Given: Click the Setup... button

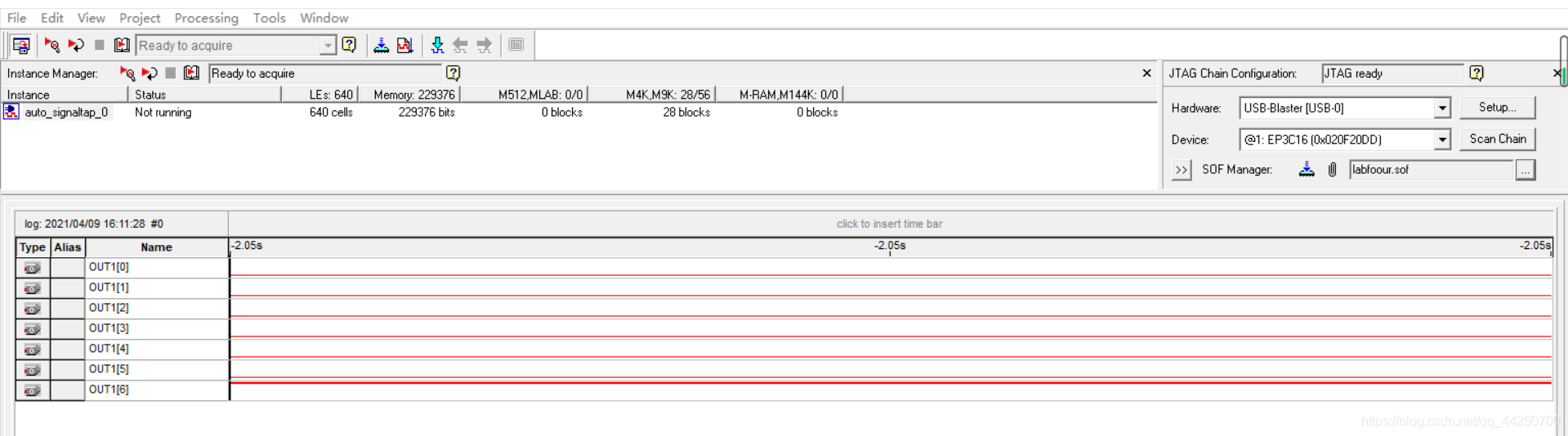Looking at the screenshot, I should [1497, 107].
